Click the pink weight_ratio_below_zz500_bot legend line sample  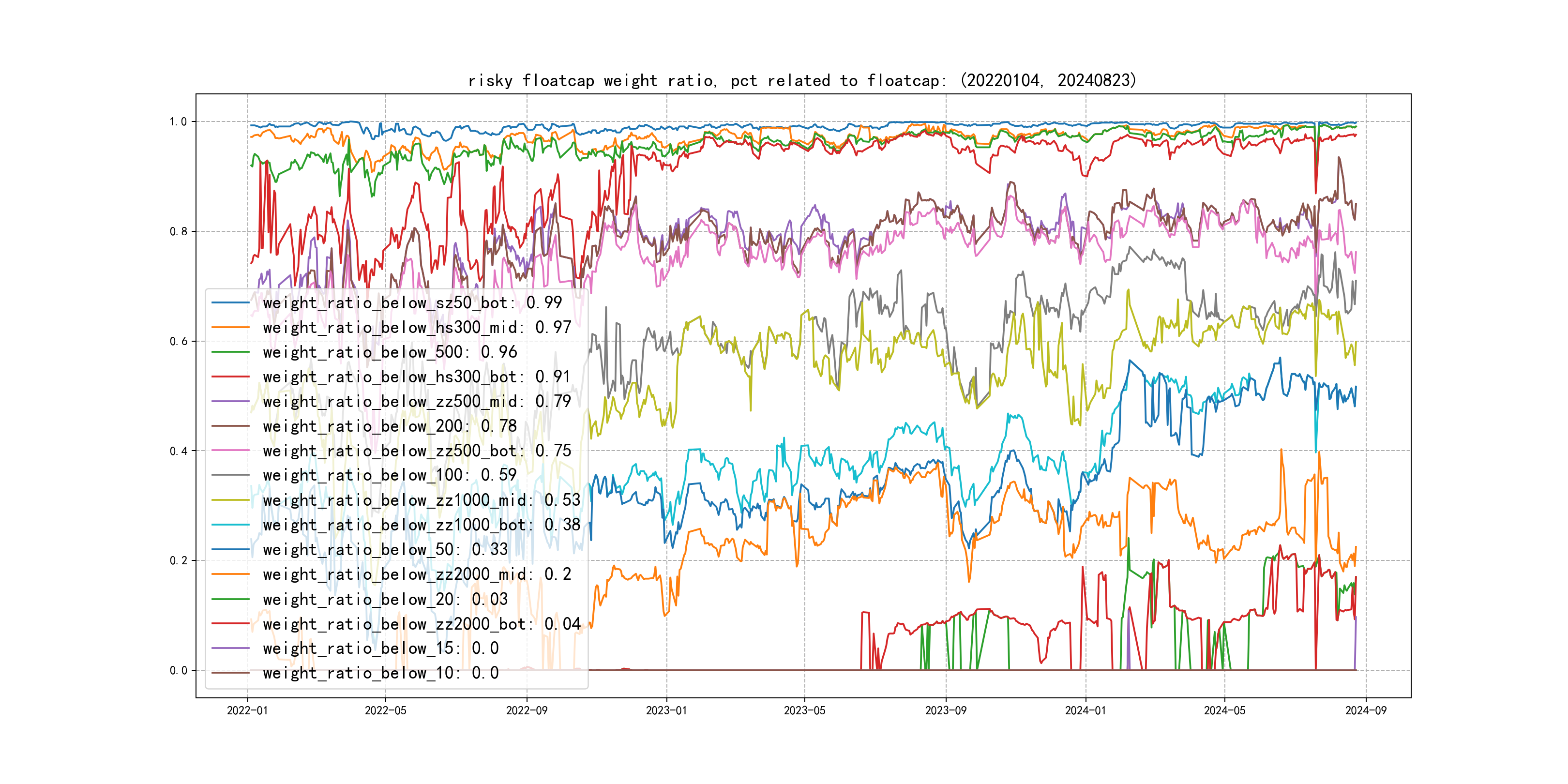[x=231, y=451]
